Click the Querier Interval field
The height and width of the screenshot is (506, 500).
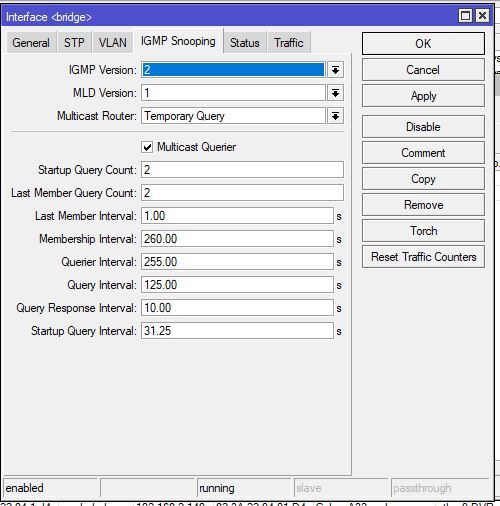[x=237, y=262]
